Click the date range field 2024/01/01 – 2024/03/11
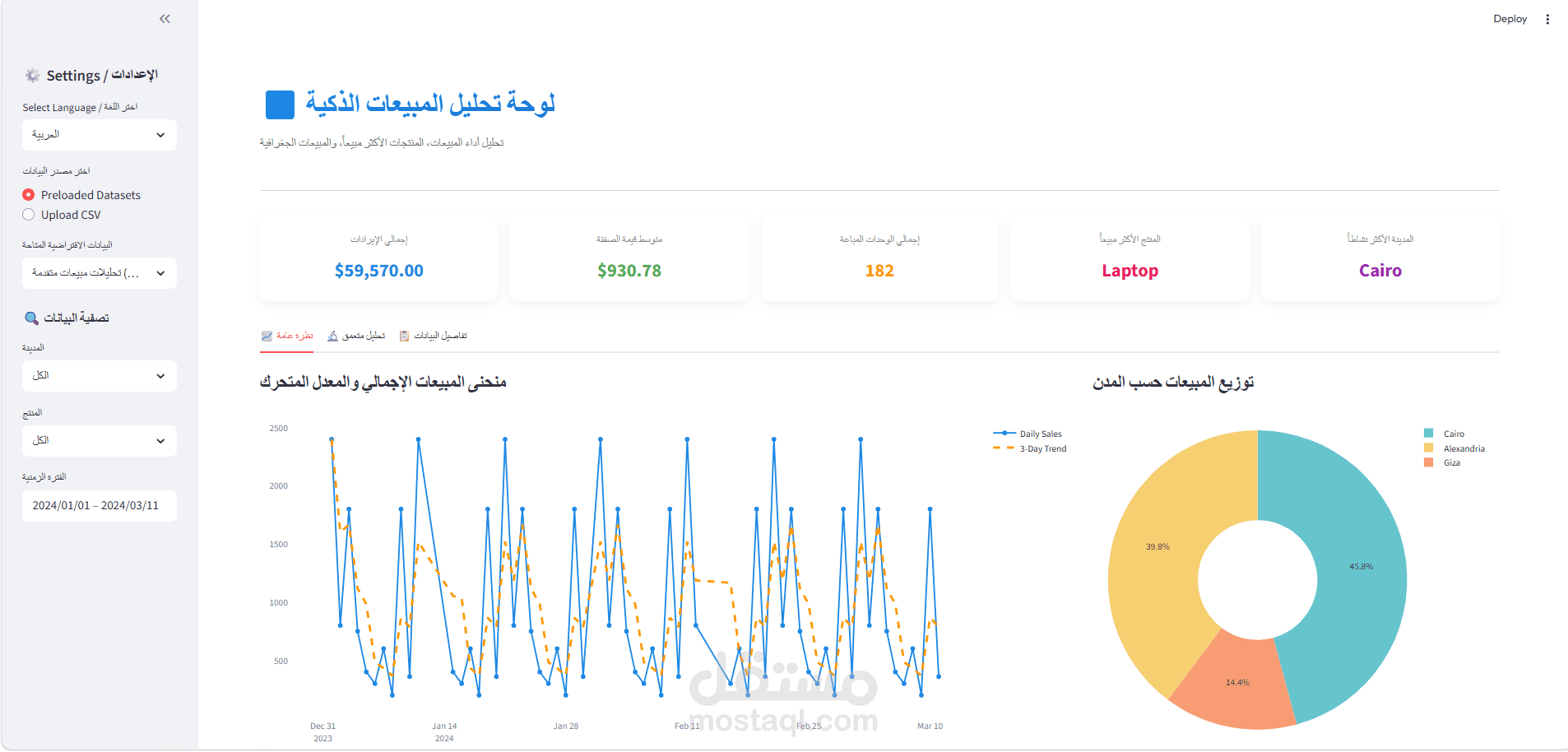Viewport: 1568px width, 752px height. click(x=100, y=506)
